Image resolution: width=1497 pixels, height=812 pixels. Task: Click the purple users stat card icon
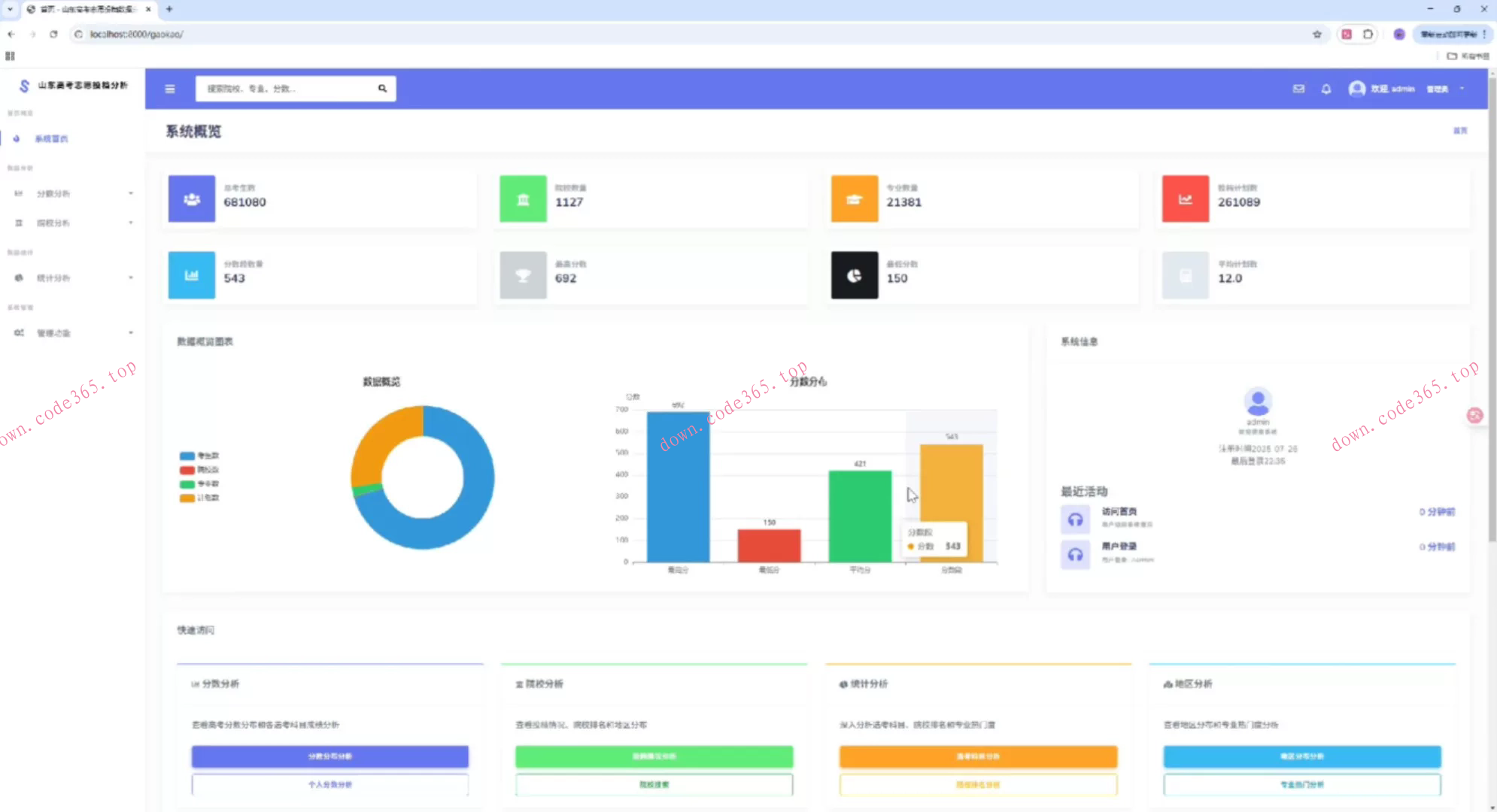(x=192, y=199)
